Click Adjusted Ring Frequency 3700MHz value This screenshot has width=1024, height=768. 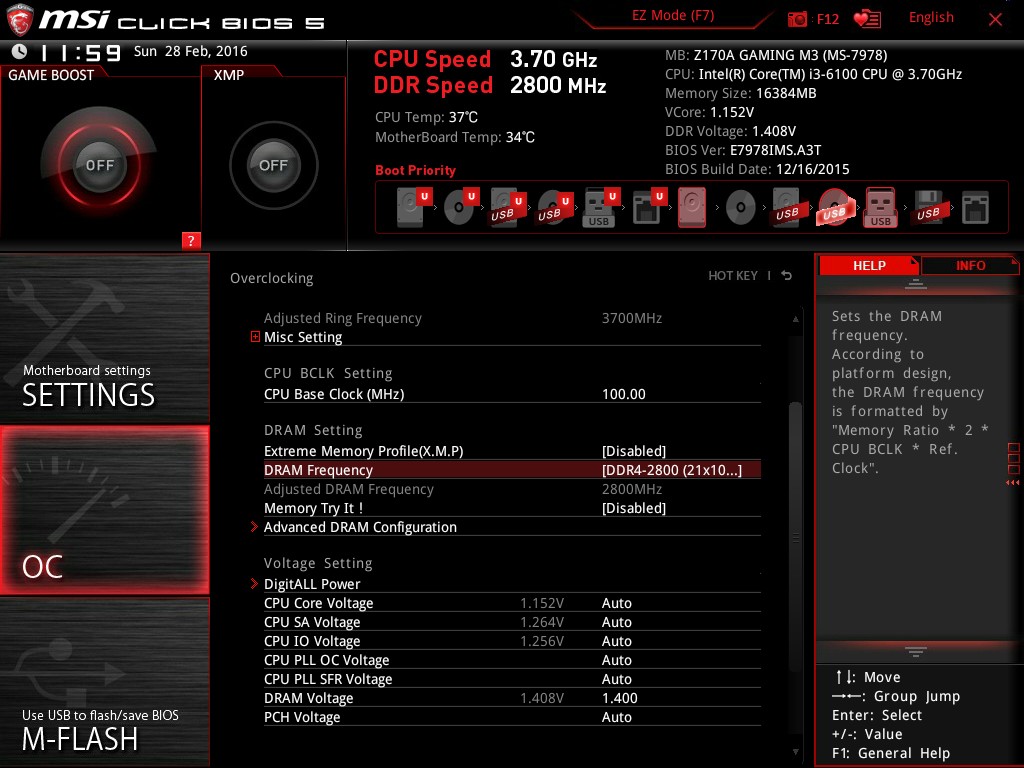(632, 318)
